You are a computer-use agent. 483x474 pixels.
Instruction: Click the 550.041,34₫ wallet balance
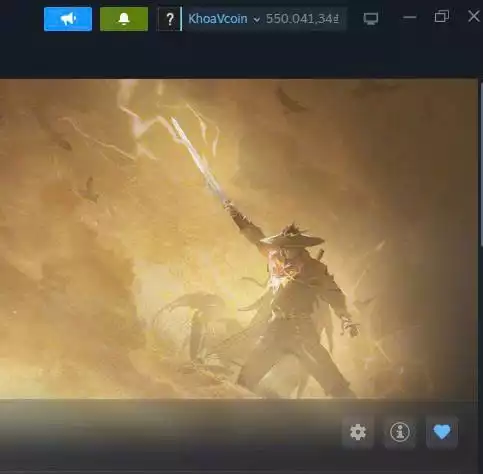[302, 19]
